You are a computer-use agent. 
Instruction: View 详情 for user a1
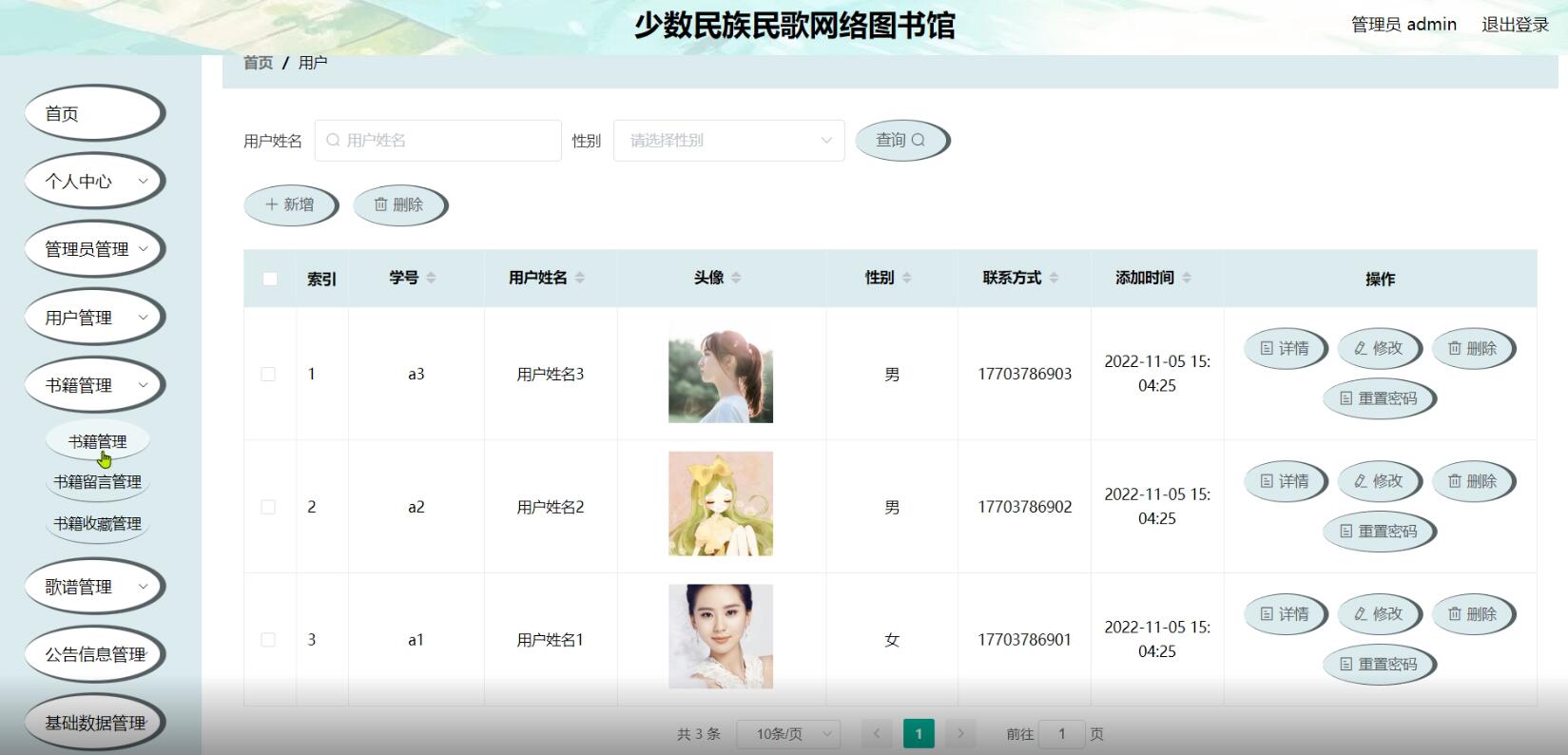[x=1285, y=615]
